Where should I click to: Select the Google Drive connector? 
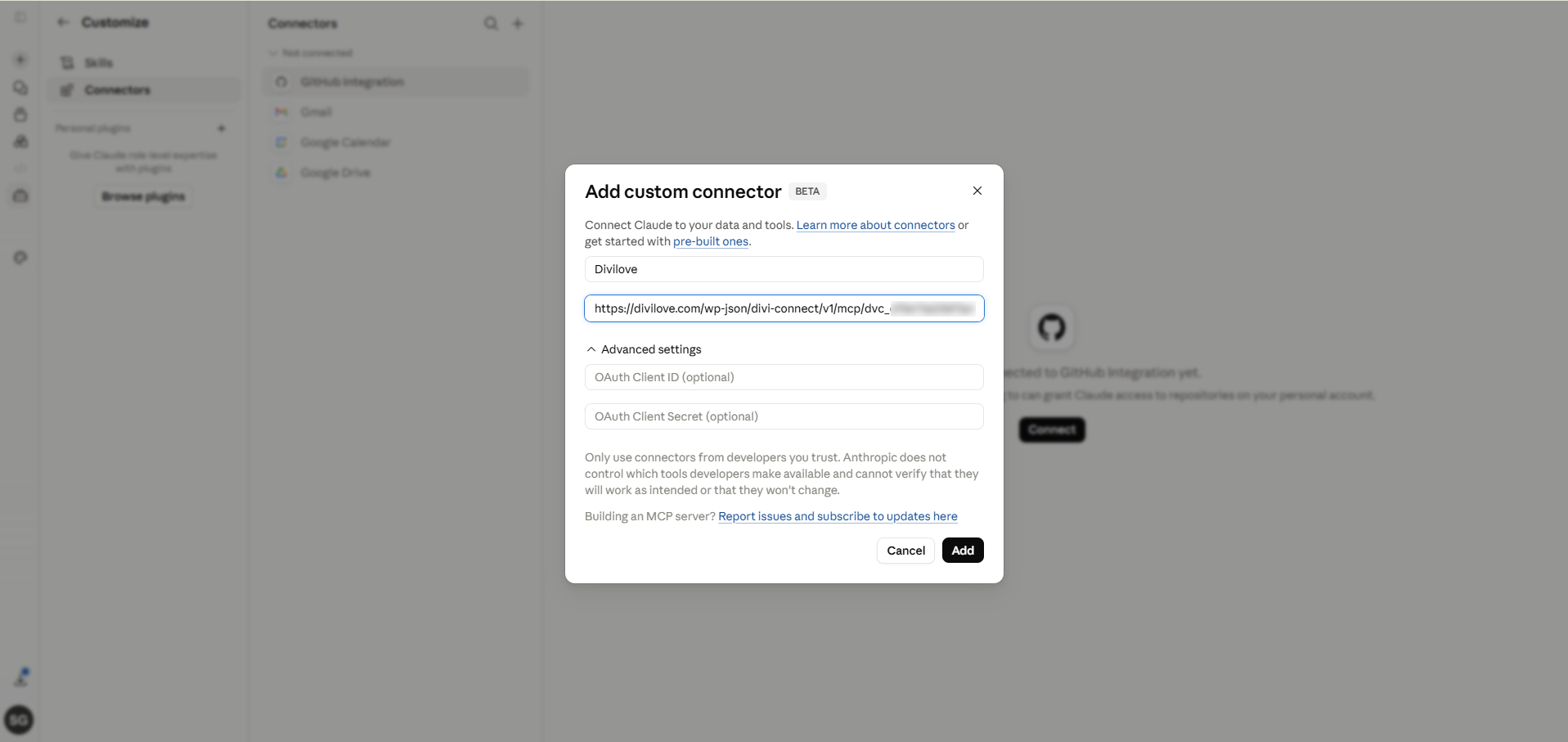(396, 173)
